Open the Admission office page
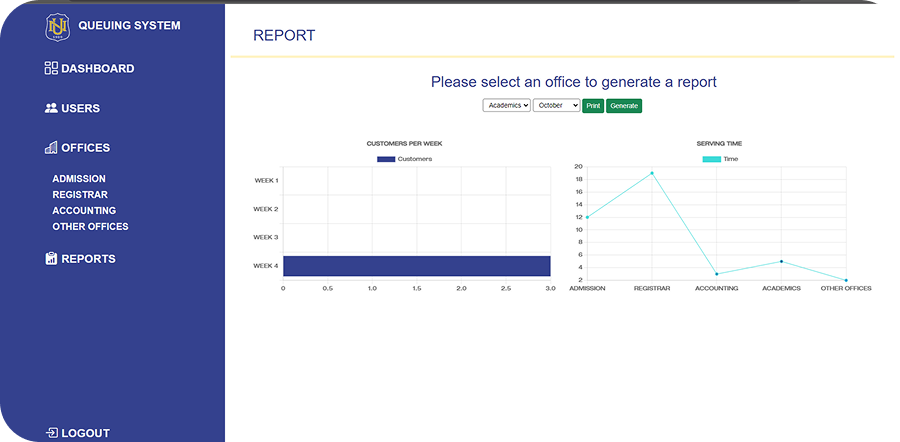Viewport: 900px width, 442px height. point(79,179)
